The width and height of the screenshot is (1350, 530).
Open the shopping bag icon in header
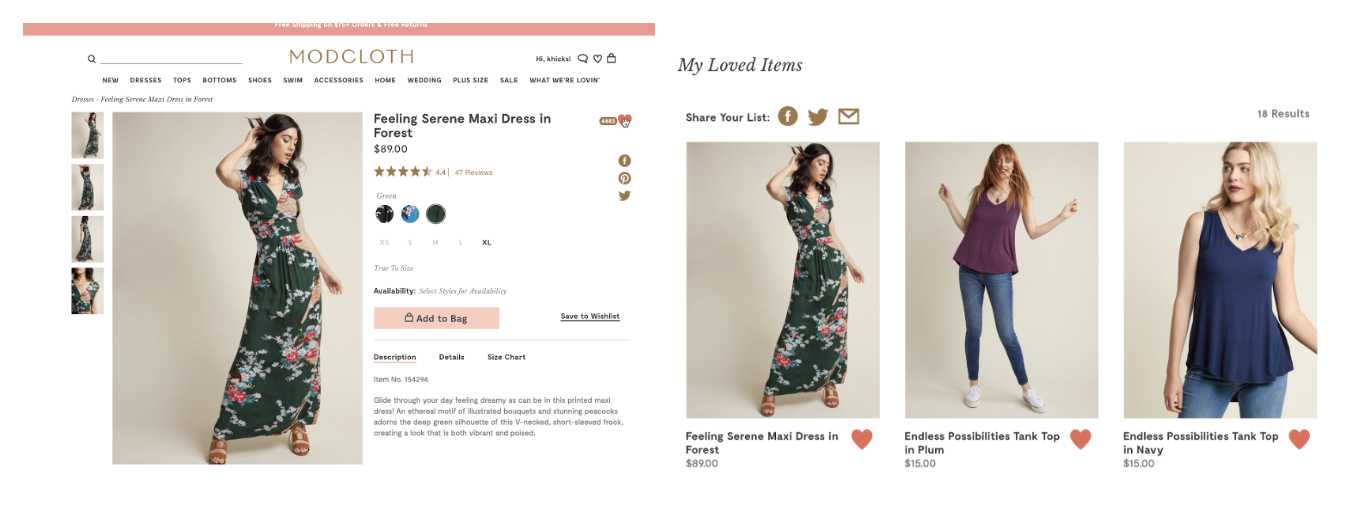pos(611,58)
